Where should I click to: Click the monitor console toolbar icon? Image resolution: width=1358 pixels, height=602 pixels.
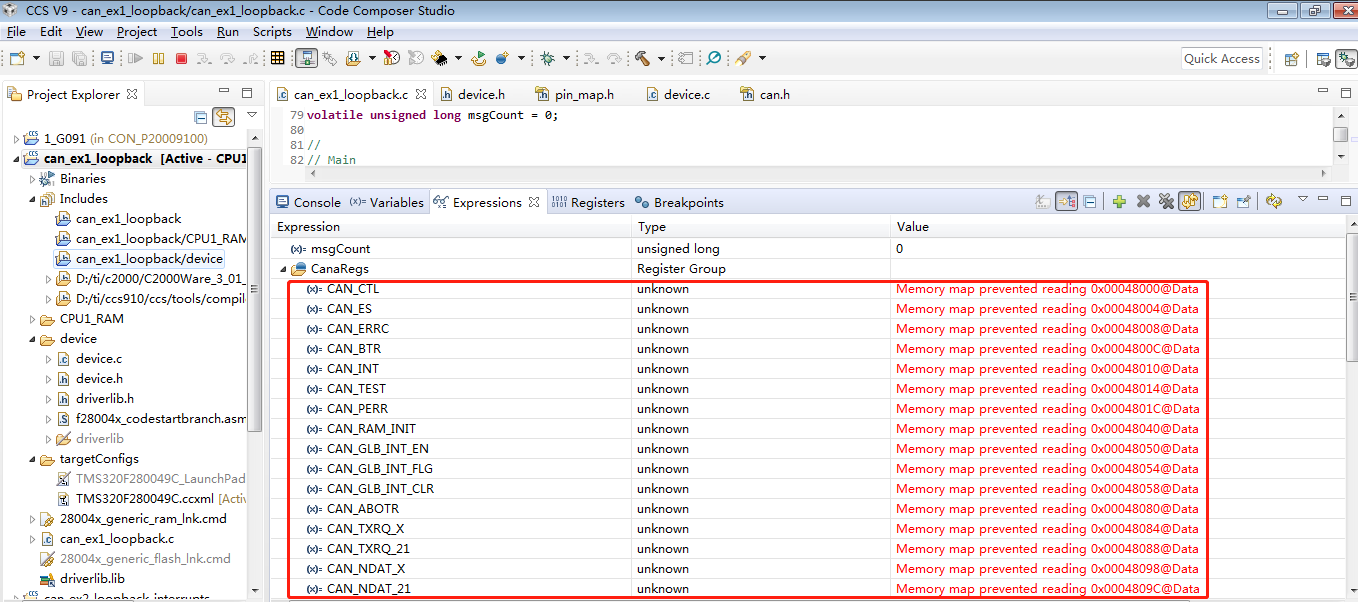pos(107,58)
